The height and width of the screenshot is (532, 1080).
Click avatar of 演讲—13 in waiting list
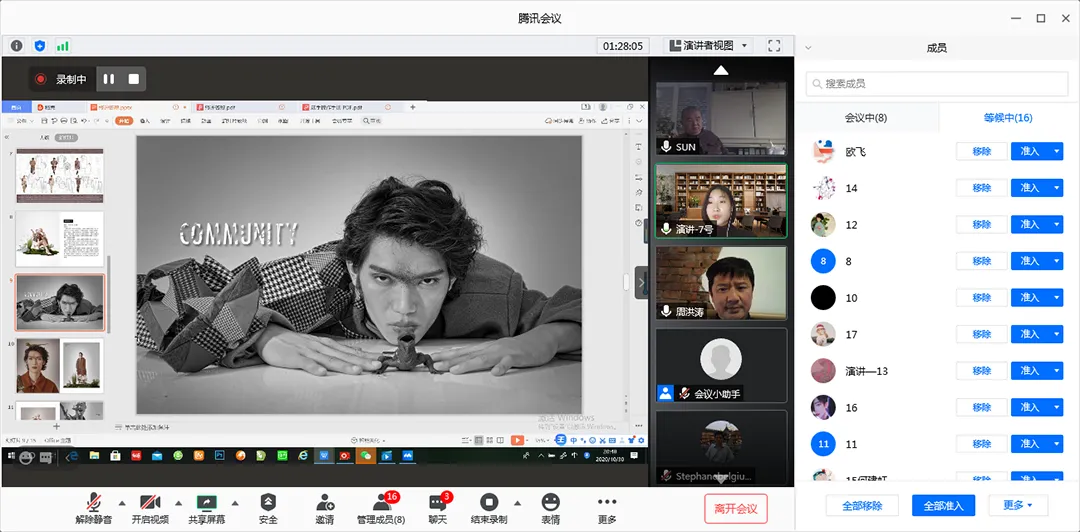click(823, 371)
